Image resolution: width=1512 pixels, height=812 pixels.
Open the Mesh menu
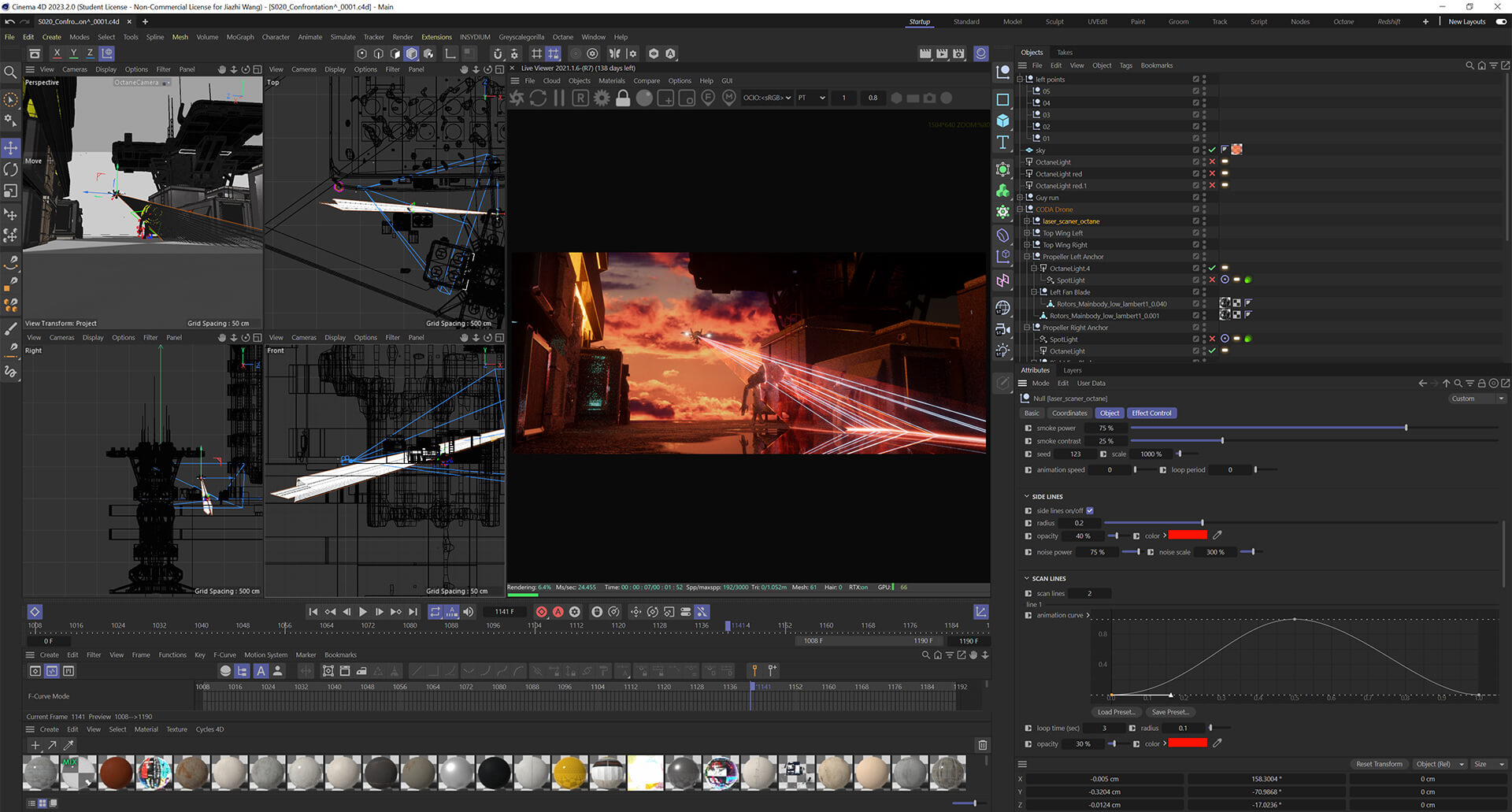click(x=180, y=37)
